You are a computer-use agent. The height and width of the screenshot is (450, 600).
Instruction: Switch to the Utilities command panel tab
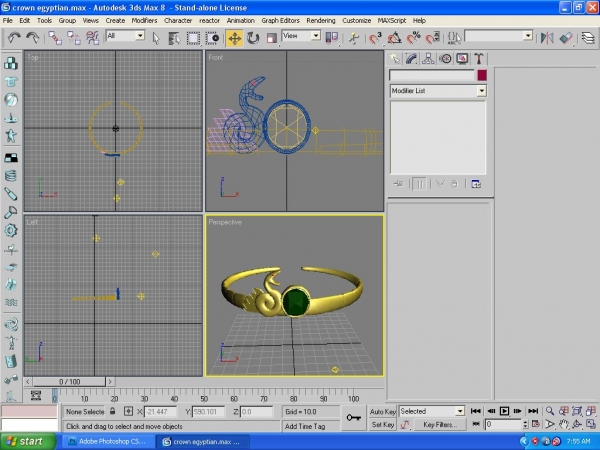pos(479,59)
